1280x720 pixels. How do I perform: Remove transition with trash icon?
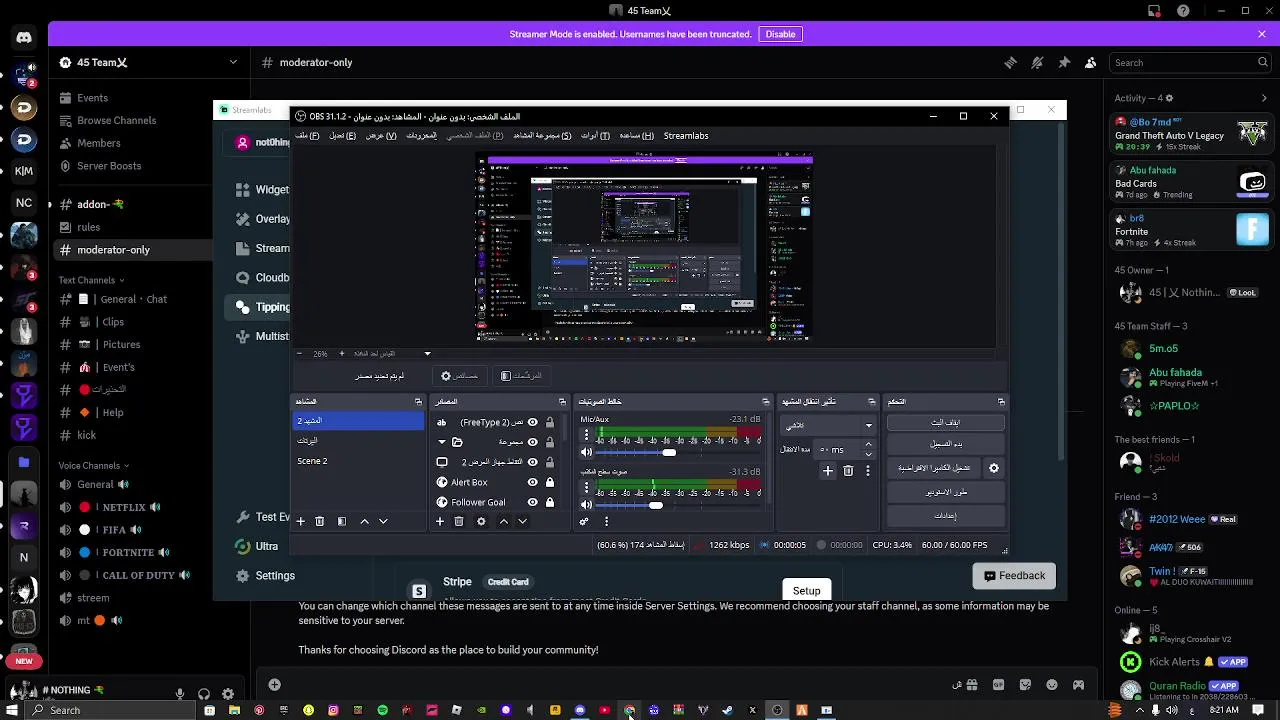848,470
